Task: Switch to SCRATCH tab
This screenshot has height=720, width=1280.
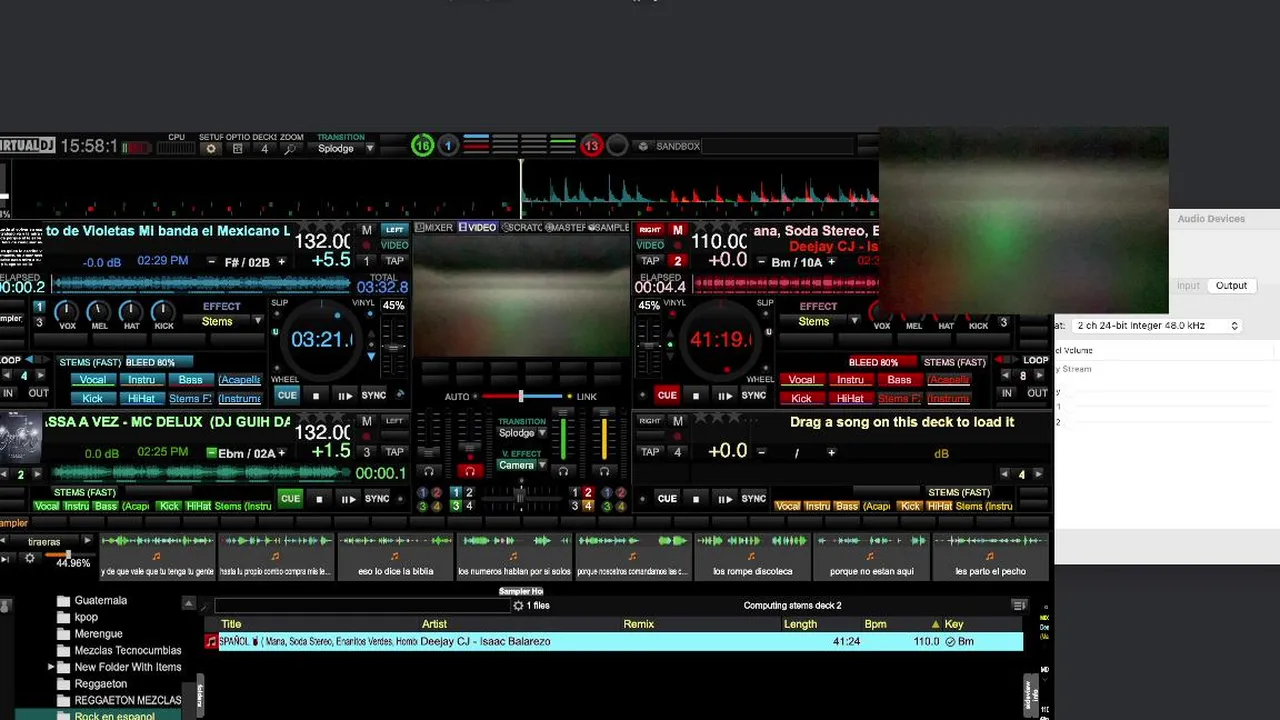Action: point(521,228)
